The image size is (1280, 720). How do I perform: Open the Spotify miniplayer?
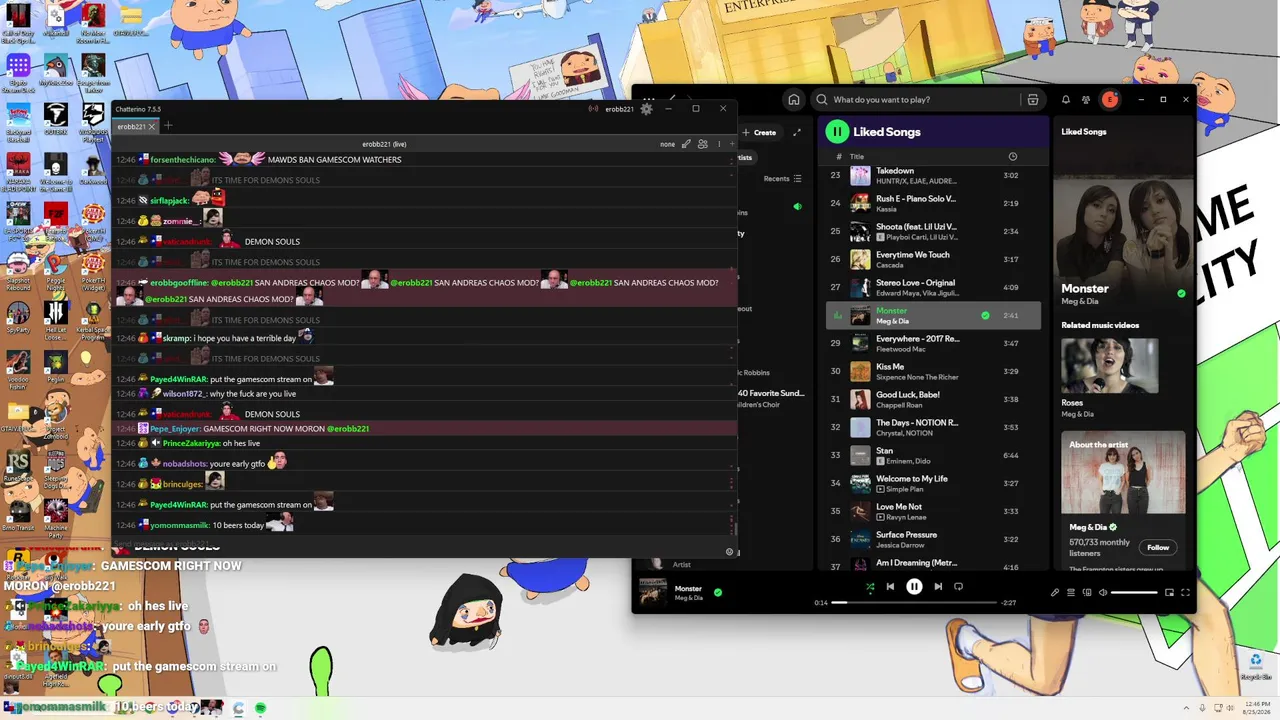tap(1169, 593)
